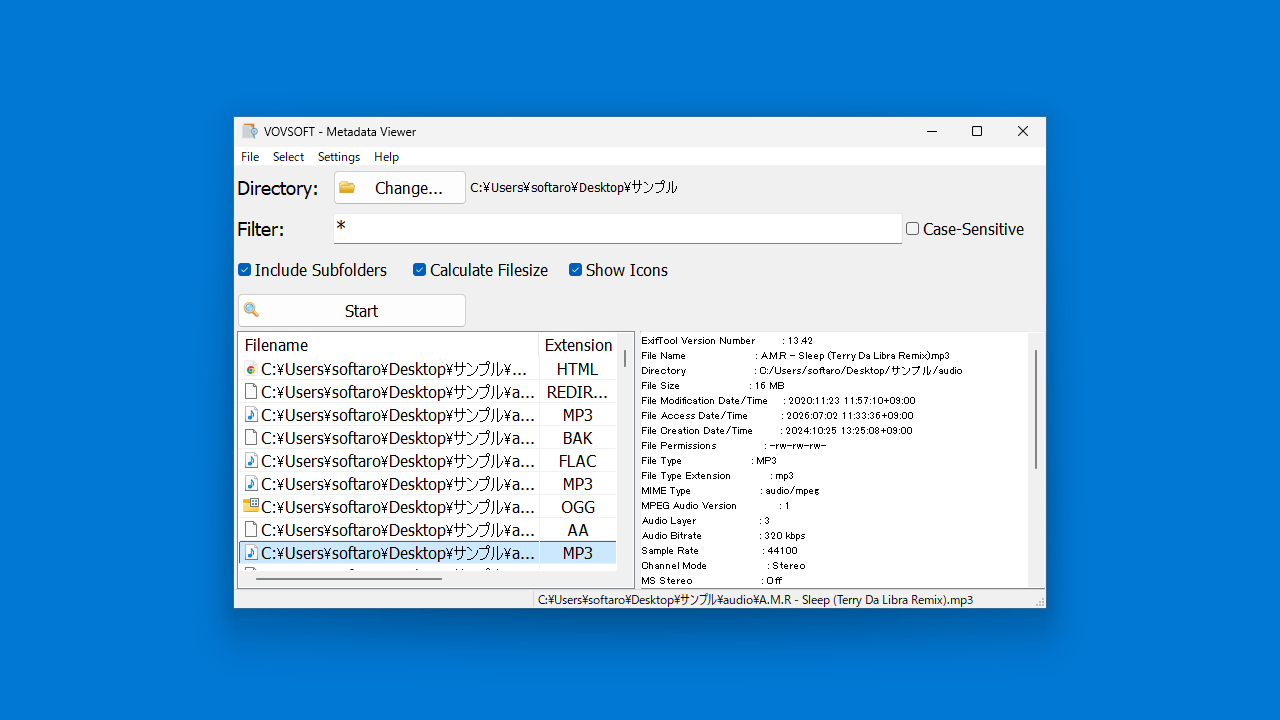1280x720 pixels.
Task: Open the Help menu
Action: [386, 157]
